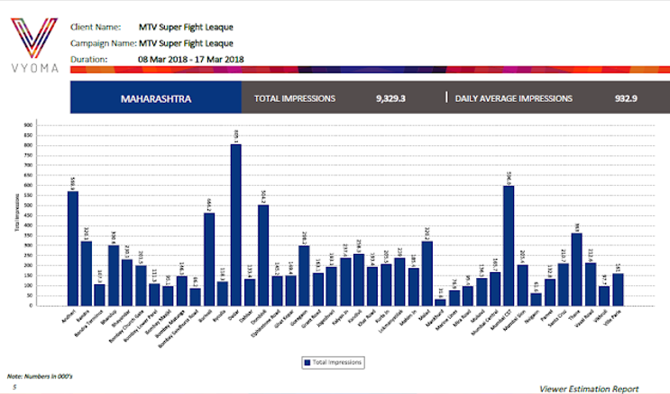
Task: Click the Kandivli bar in the chart
Action: click(x=359, y=279)
